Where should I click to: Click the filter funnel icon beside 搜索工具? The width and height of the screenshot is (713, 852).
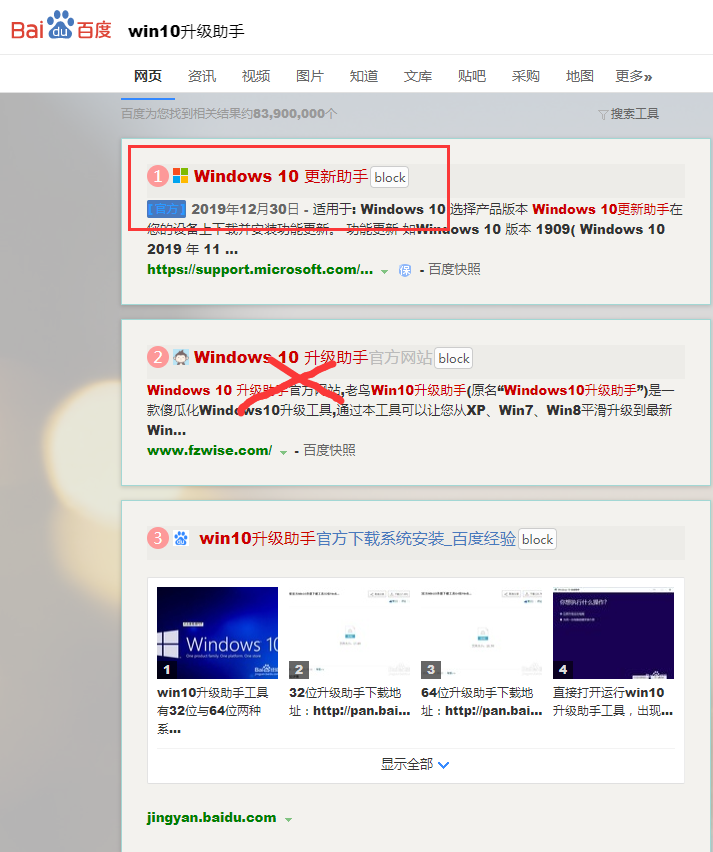[603, 114]
